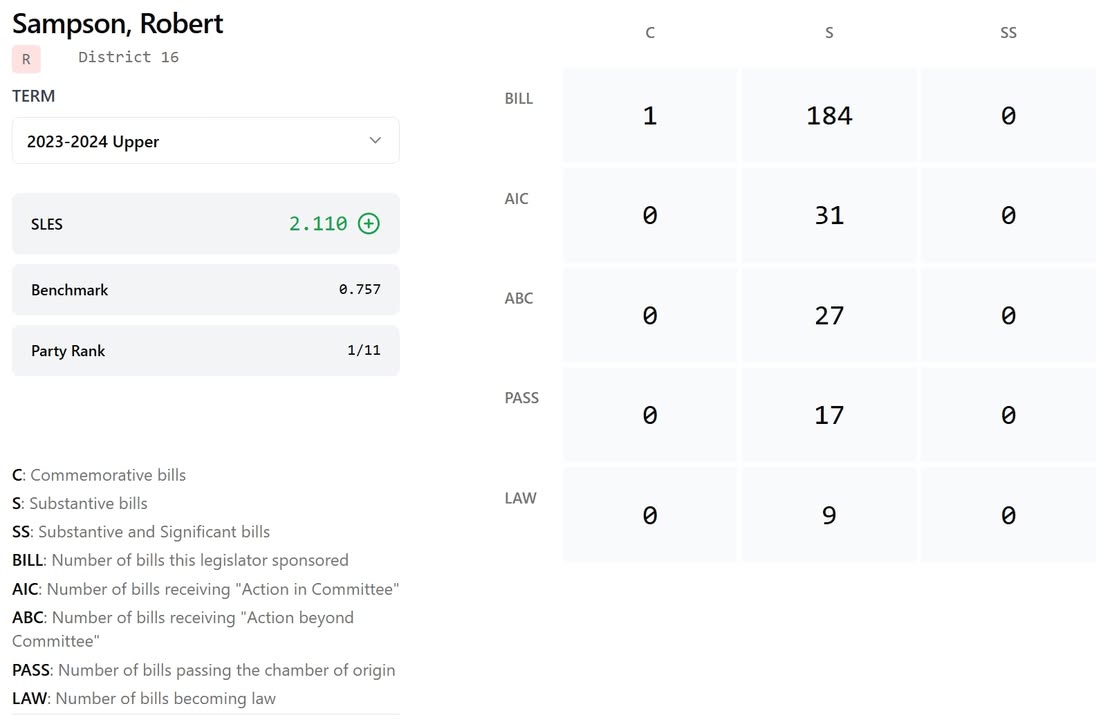Click the R party badge
This screenshot has width=1101, height=720.
coord(26,59)
